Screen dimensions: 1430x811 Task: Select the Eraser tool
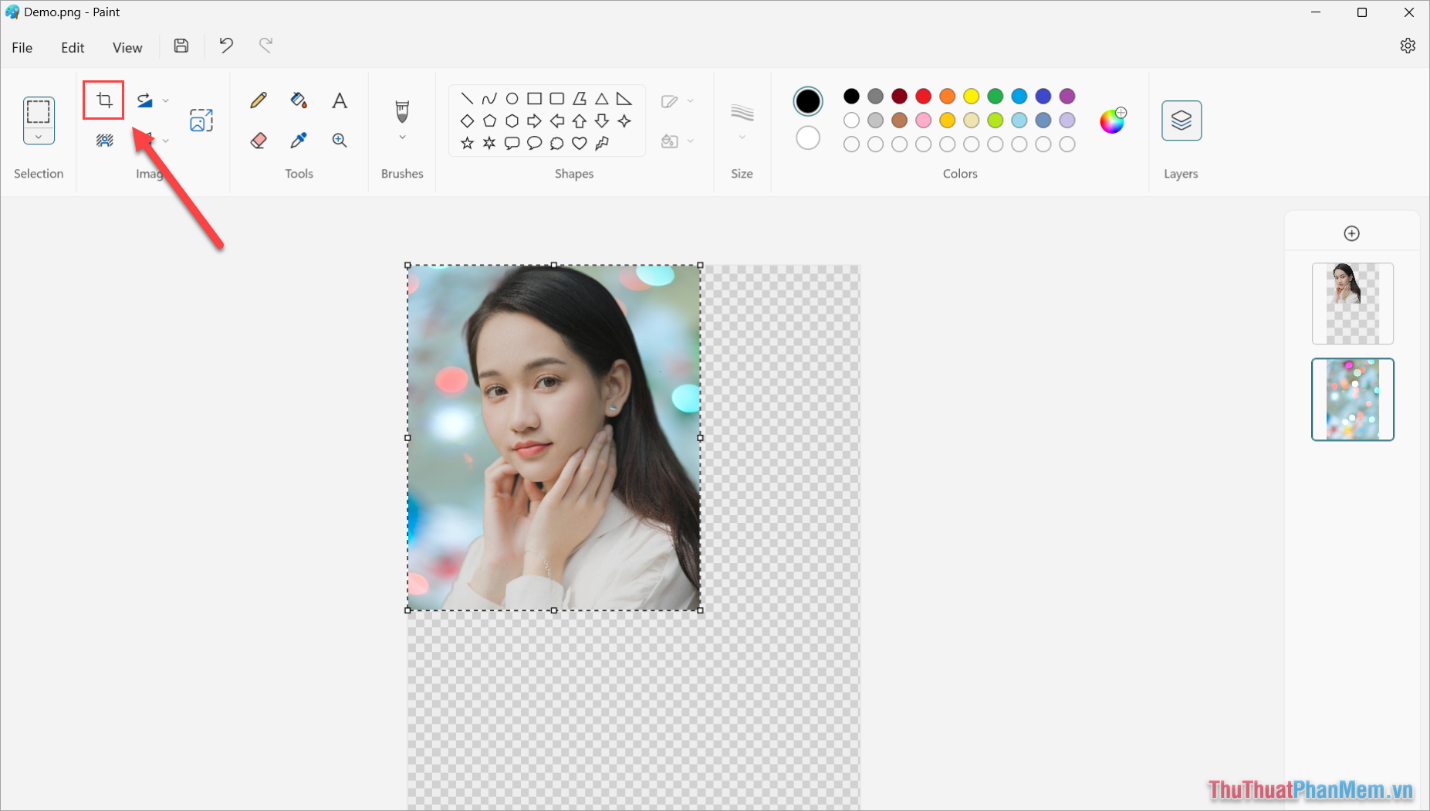(x=258, y=140)
